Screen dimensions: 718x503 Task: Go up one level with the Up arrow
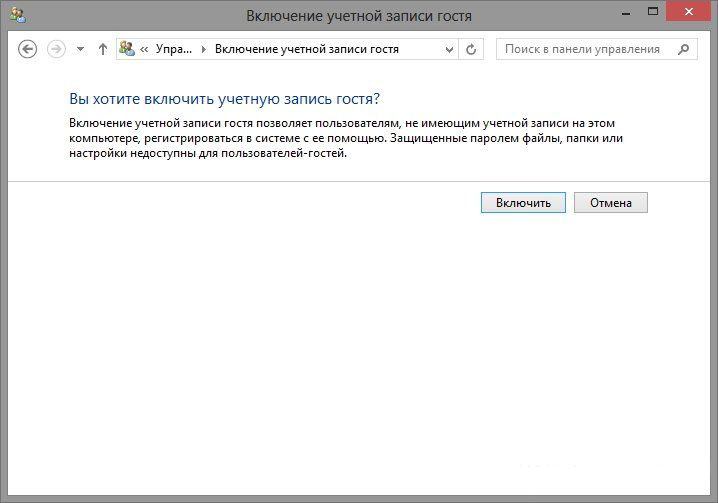[x=102, y=49]
